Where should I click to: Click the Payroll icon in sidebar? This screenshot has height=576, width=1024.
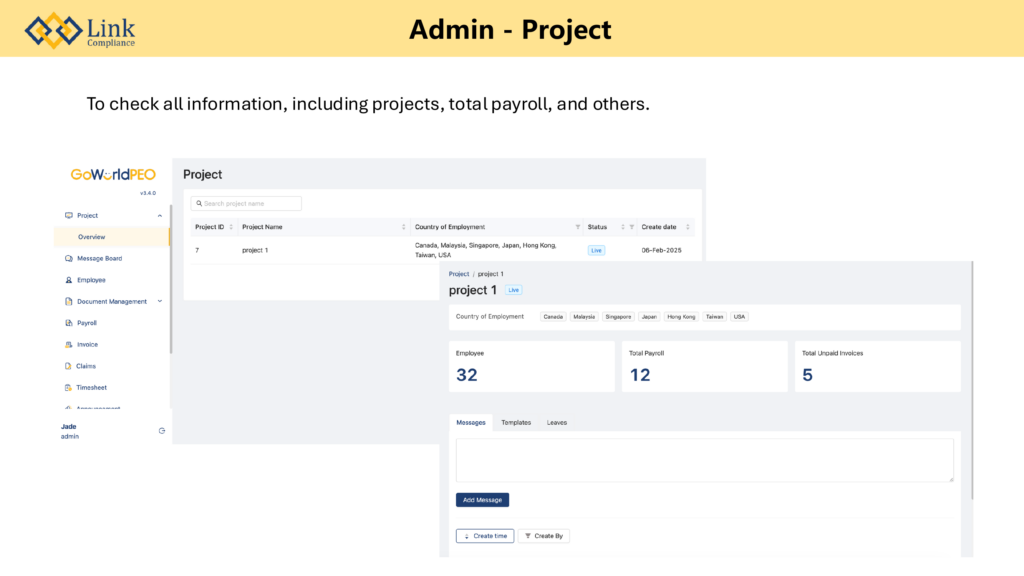[68, 323]
